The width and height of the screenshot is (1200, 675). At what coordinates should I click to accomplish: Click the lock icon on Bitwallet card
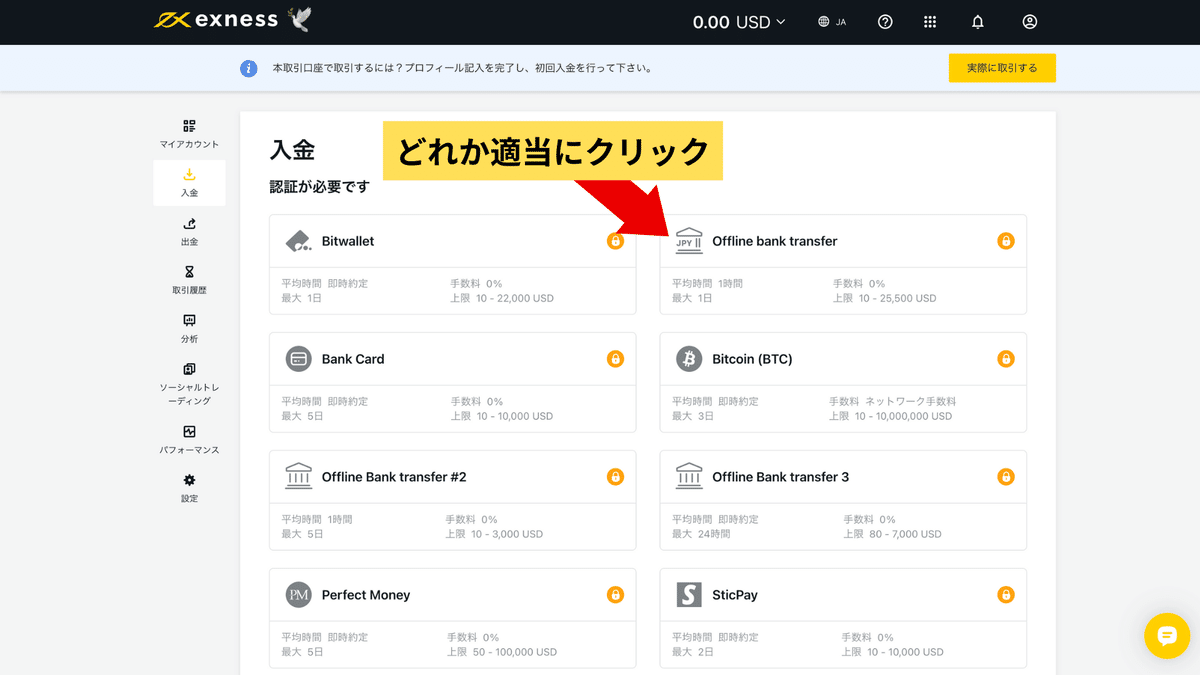tap(616, 241)
